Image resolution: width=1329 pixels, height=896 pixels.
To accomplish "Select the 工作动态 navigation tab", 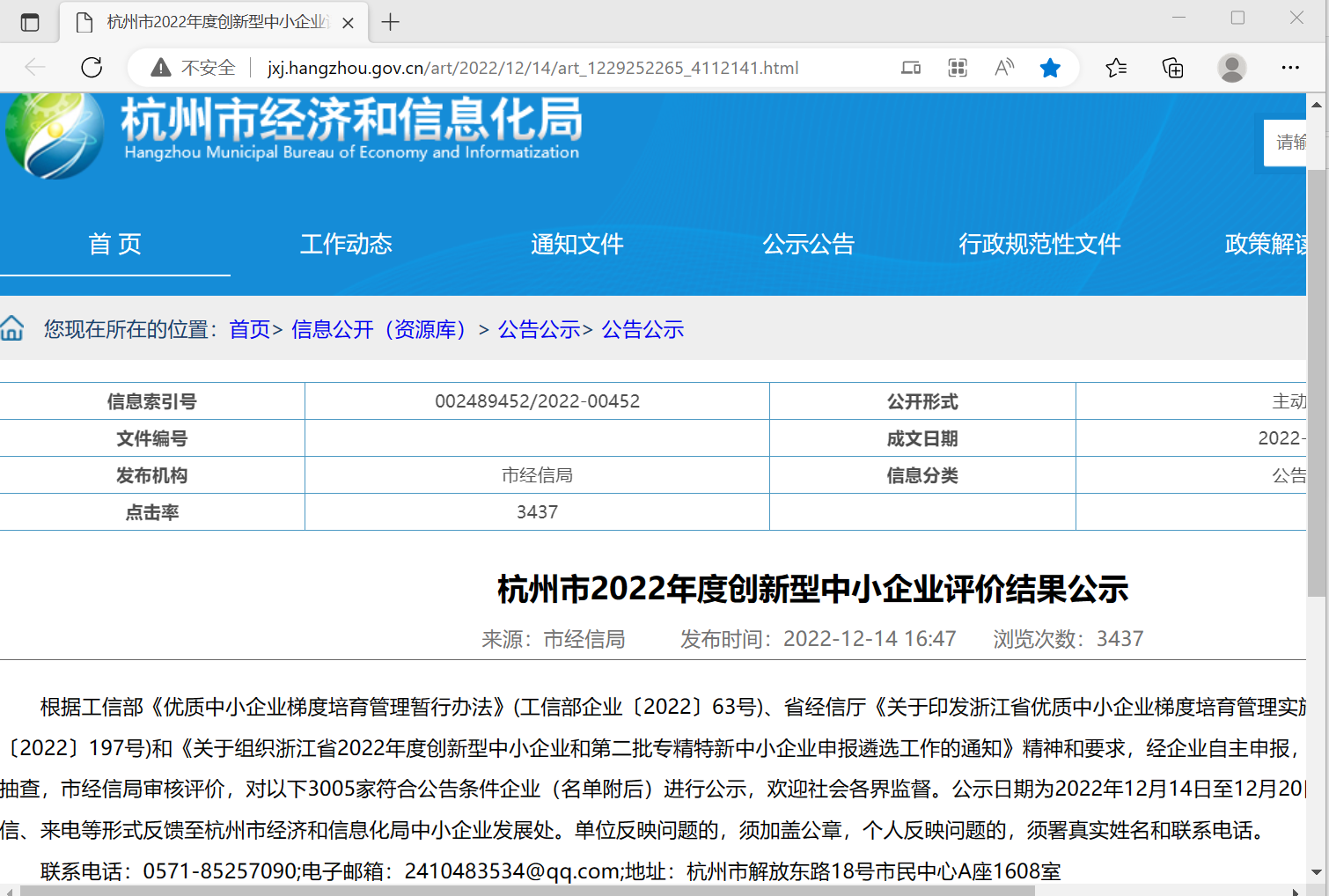I will pos(346,245).
